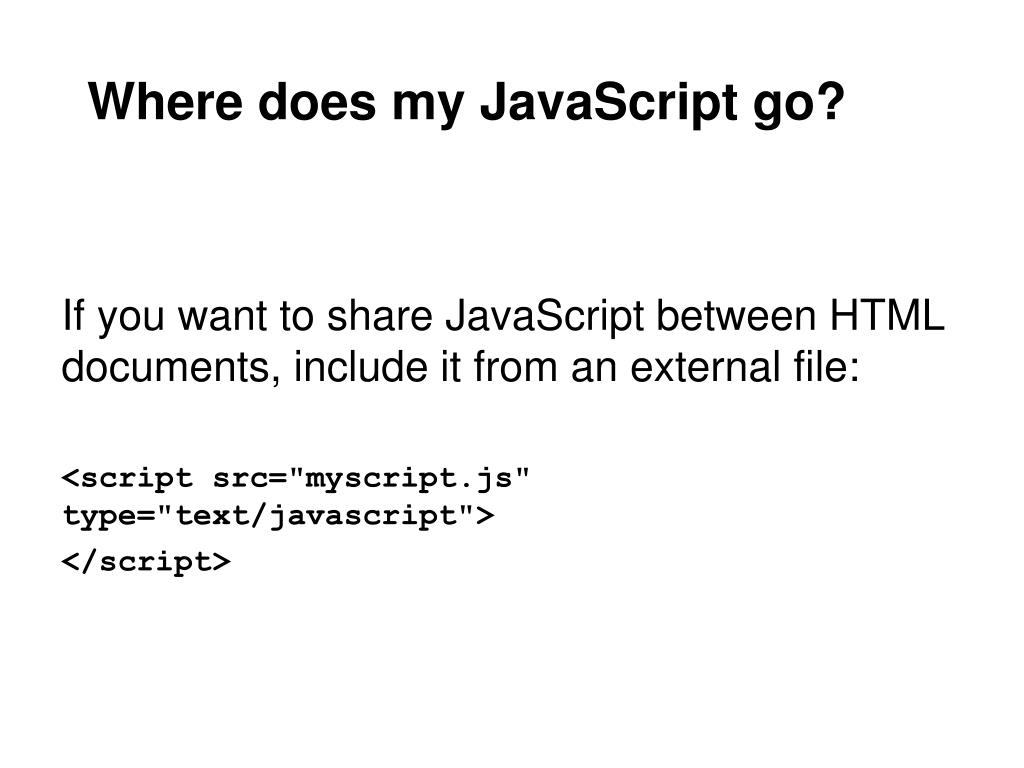Click the word 'share' in the paragraph
Image resolution: width=1024 pixels, height=768 pixels.
click(379, 315)
